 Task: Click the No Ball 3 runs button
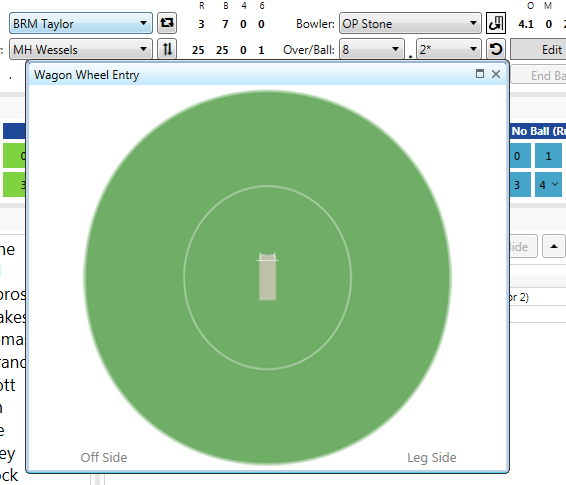pos(520,185)
